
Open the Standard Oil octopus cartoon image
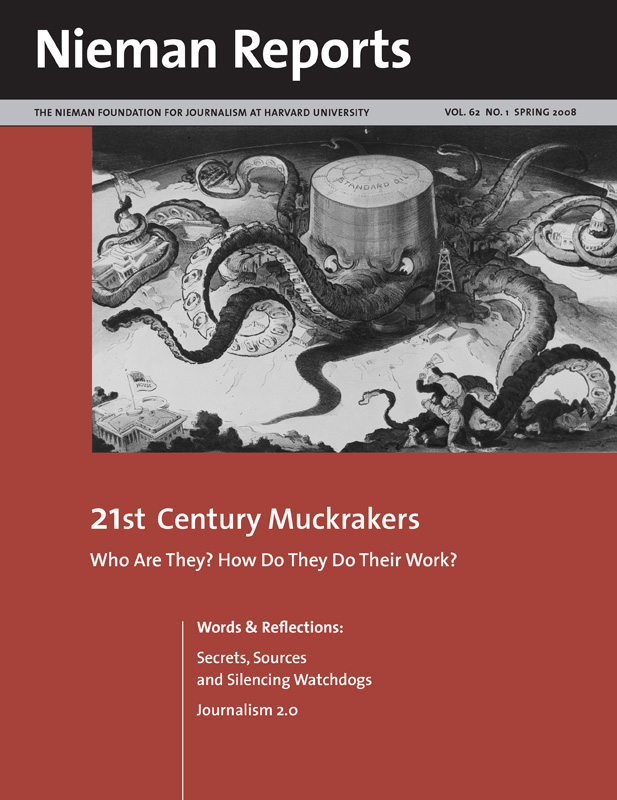coord(354,289)
